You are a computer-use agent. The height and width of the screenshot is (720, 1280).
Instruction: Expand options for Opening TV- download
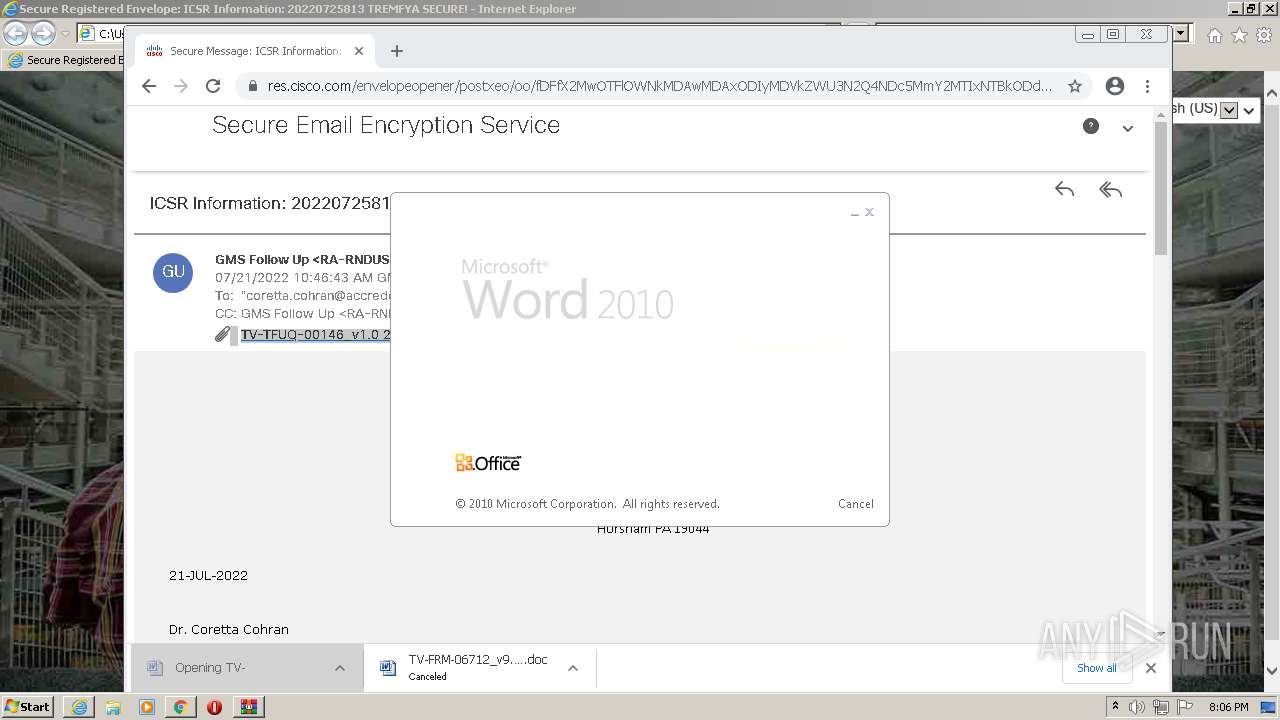[340, 668]
